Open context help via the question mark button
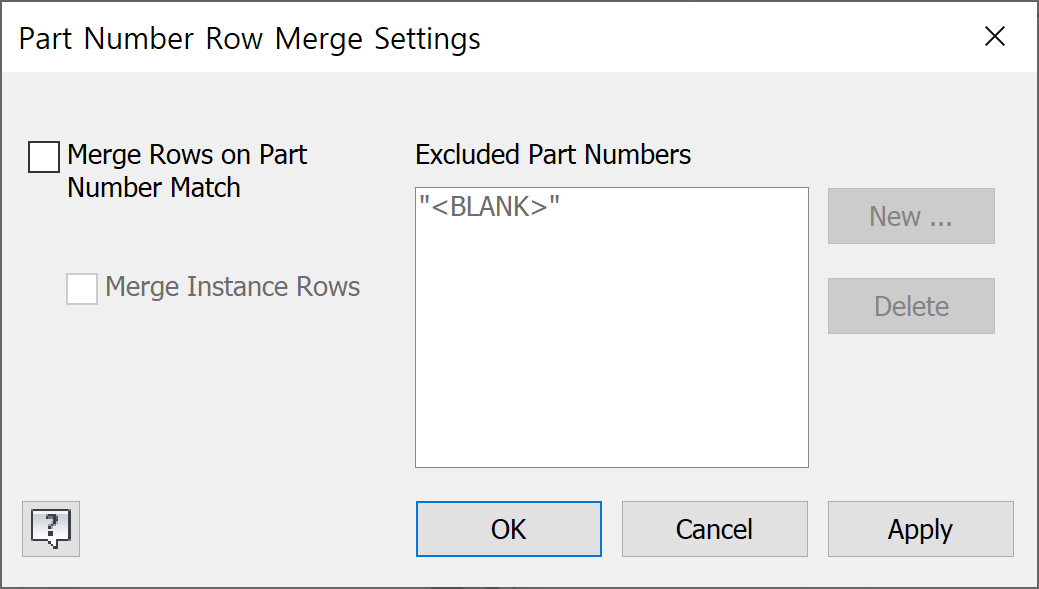 51,529
